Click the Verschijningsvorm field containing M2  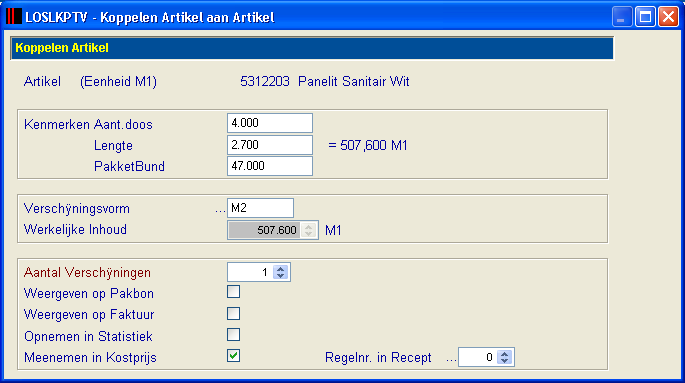tap(260, 208)
